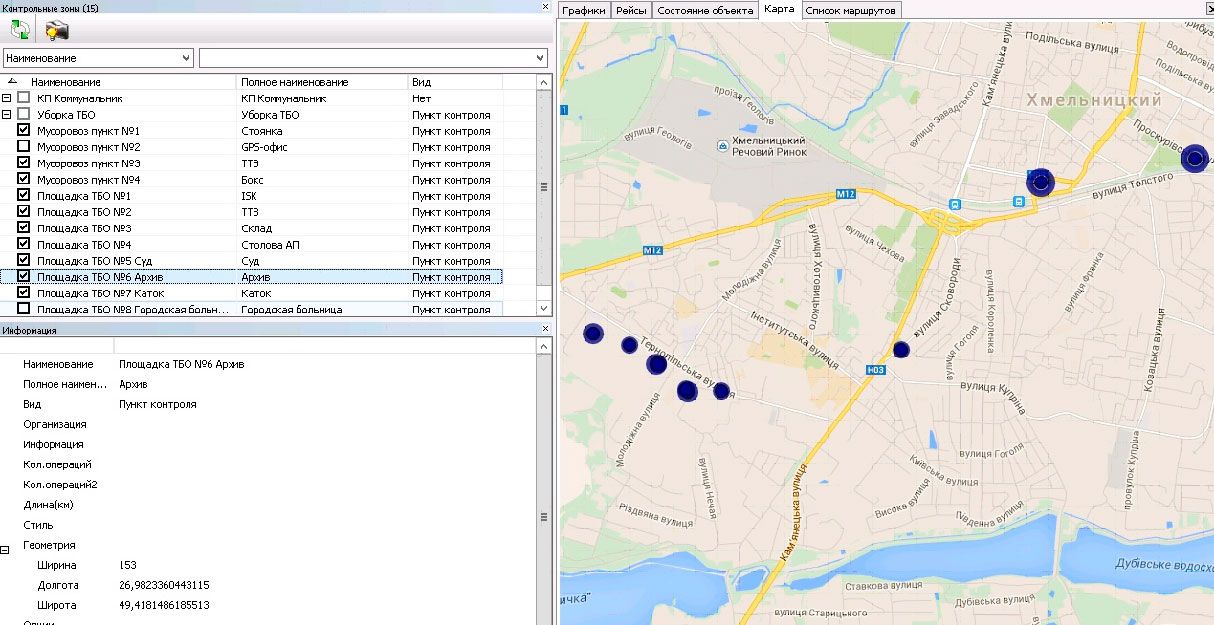
Task: Check Площадка ТБО №8 Городская больница
Action: click(x=24, y=309)
